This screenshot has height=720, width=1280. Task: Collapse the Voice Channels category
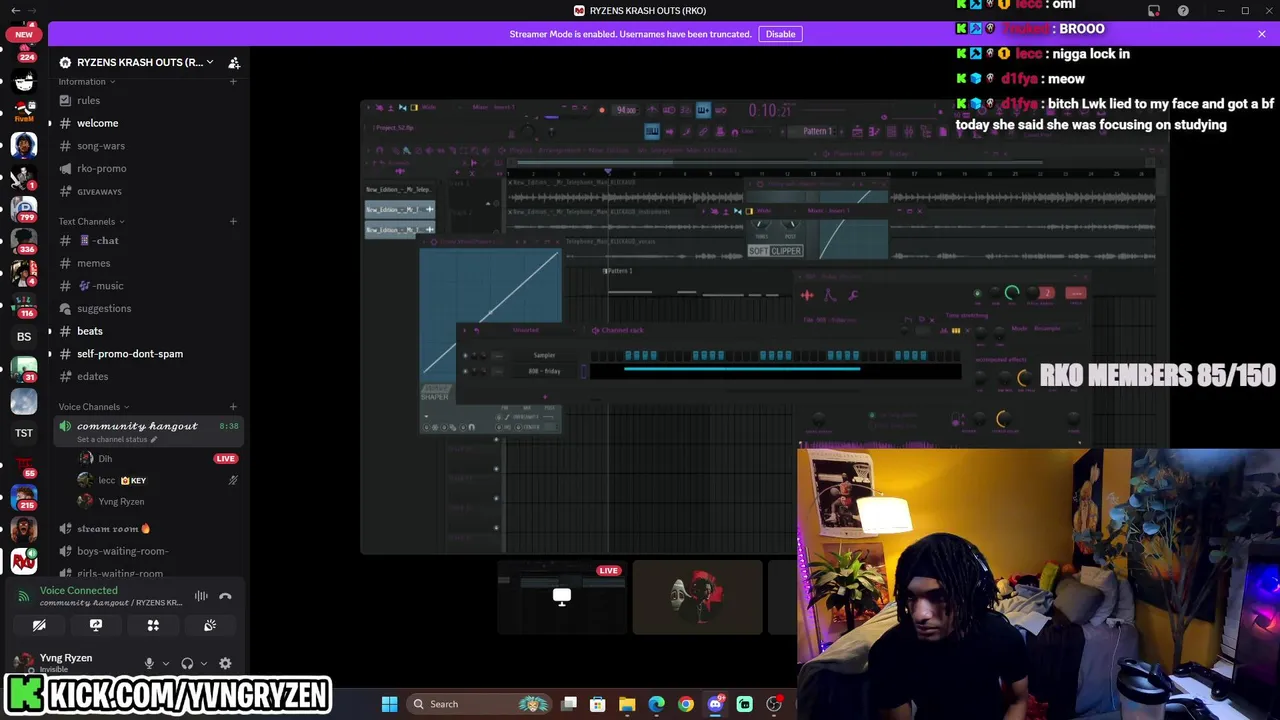[94, 407]
